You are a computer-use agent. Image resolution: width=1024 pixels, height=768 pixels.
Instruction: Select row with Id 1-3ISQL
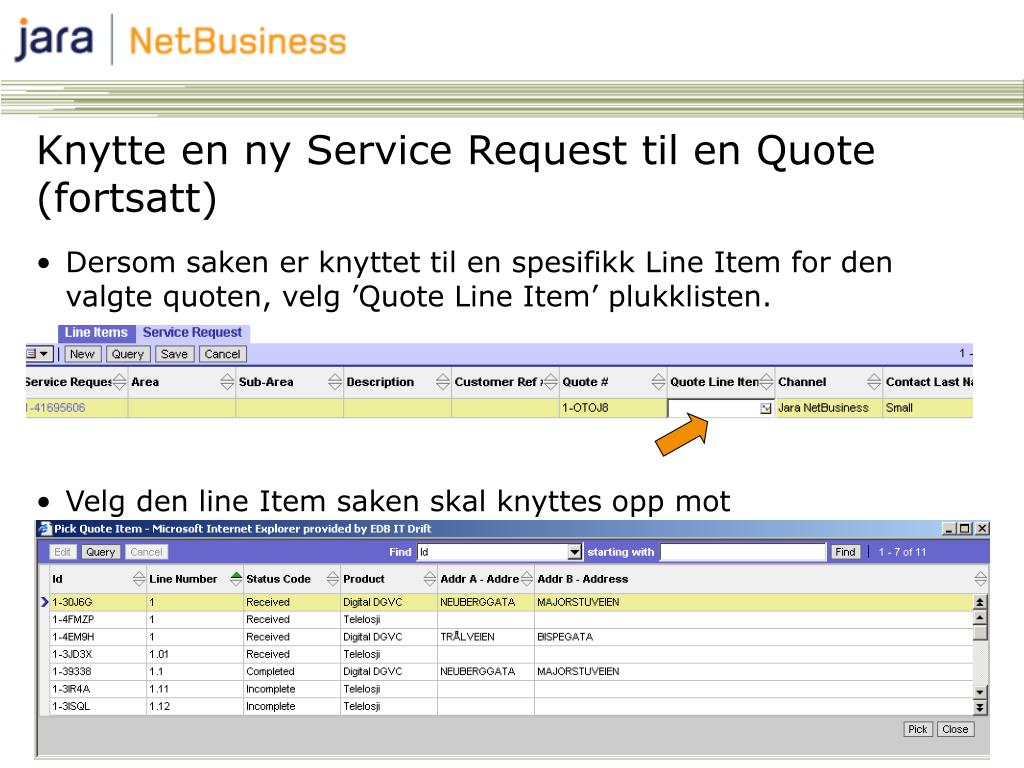(x=511, y=706)
